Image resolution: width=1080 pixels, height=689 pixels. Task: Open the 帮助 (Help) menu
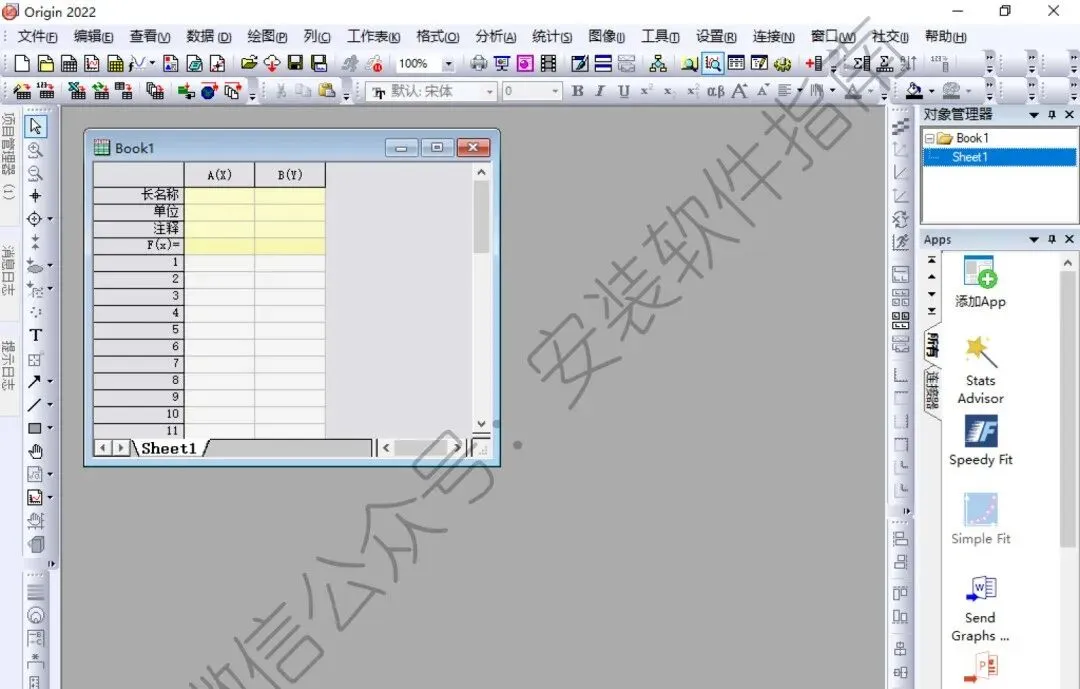946,37
